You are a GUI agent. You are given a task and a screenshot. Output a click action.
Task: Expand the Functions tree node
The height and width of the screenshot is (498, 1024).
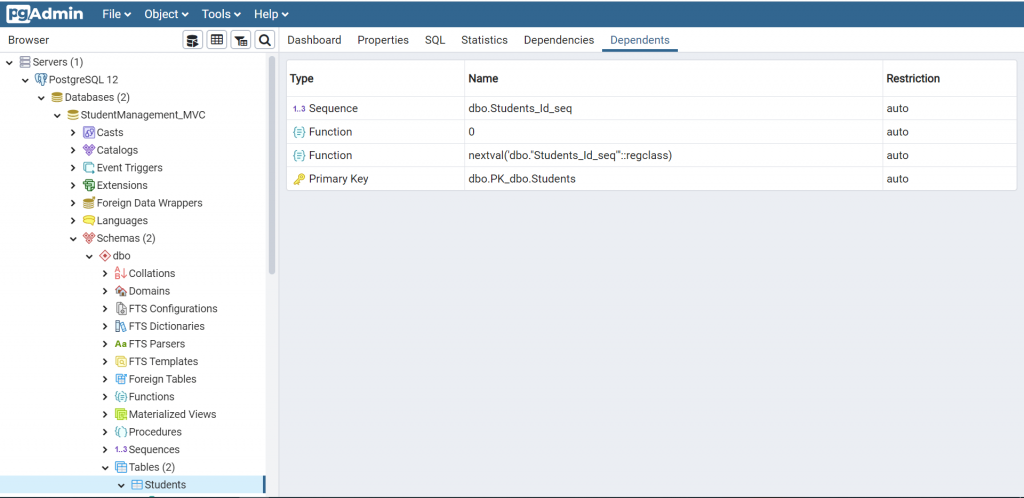105,397
